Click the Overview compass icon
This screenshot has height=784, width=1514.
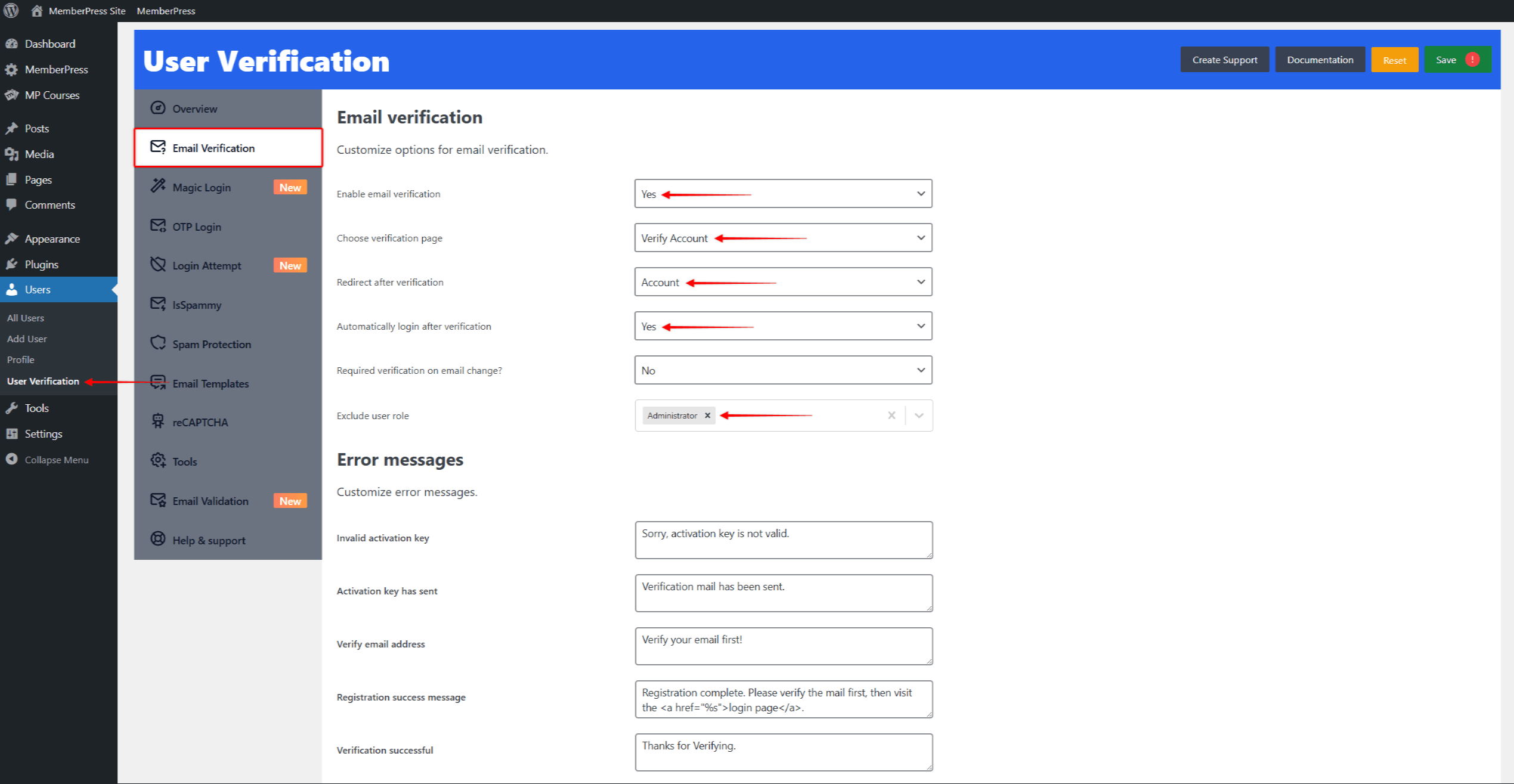tap(157, 108)
